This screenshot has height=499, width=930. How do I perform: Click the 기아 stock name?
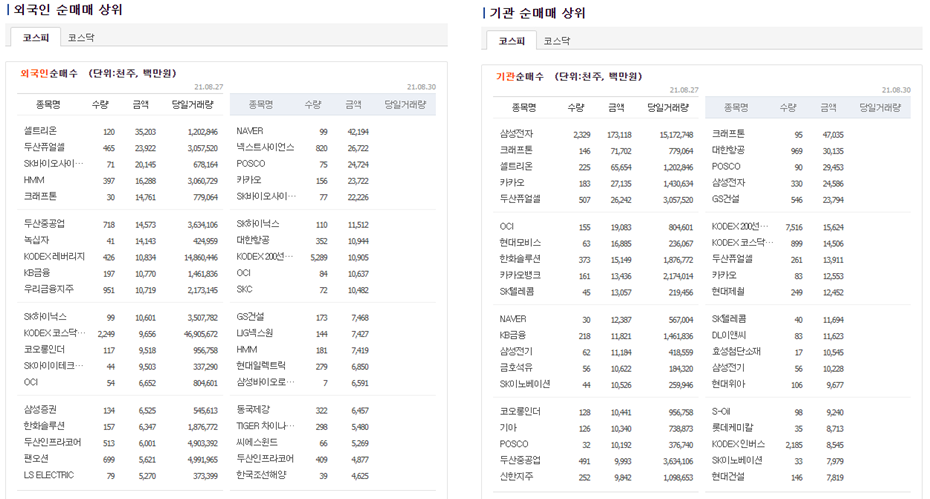pyautogui.click(x=508, y=428)
